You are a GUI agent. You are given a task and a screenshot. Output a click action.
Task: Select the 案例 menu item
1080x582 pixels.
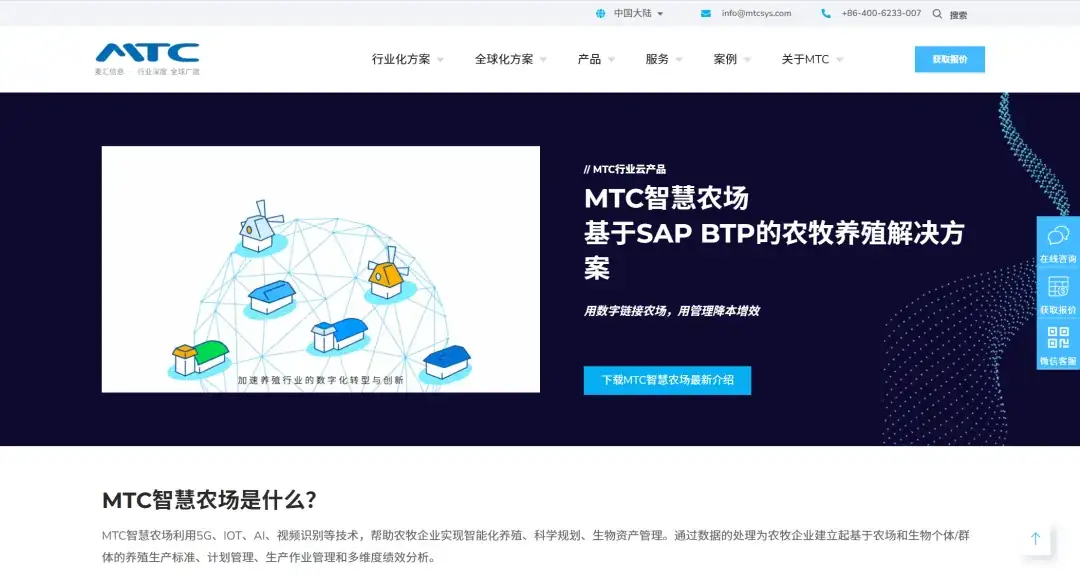point(725,59)
